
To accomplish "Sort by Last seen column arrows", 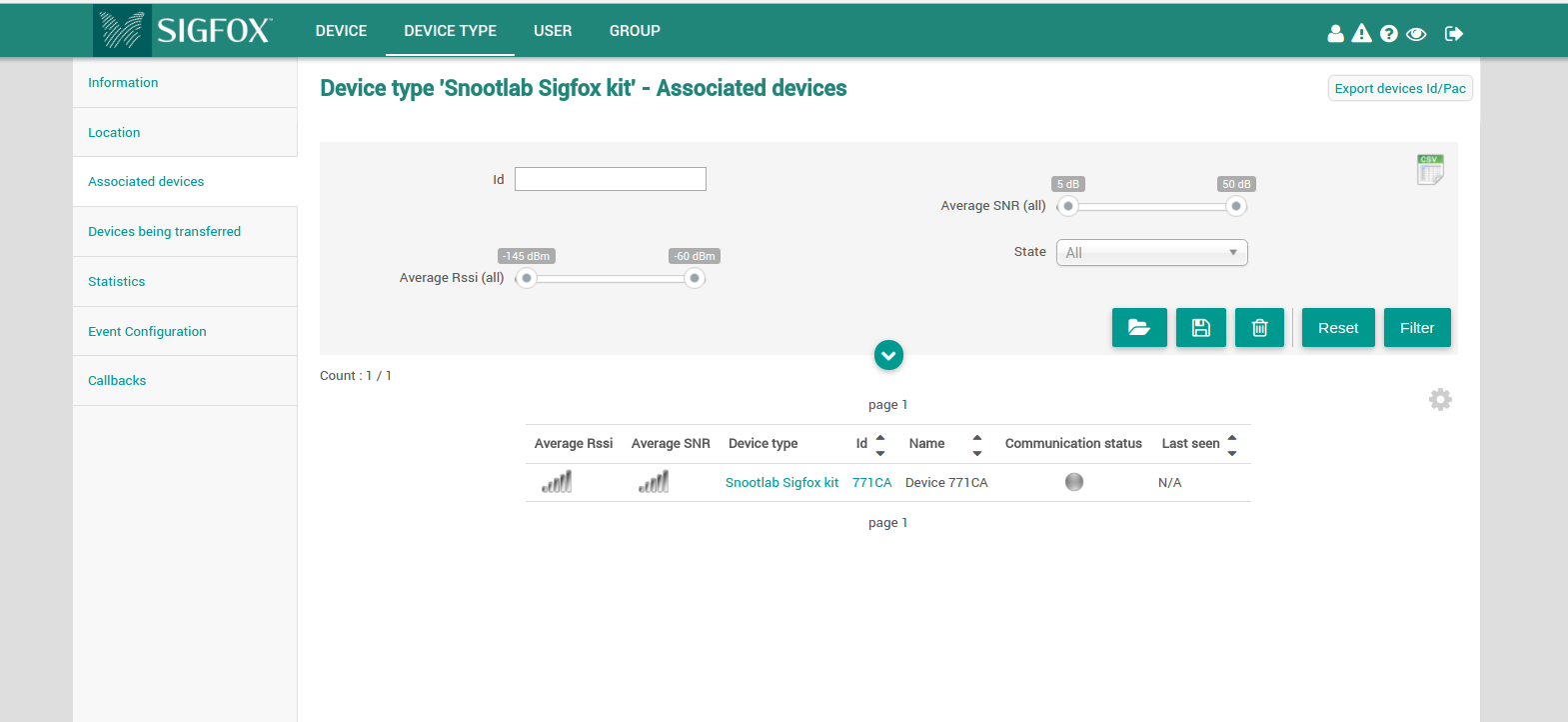I will pyautogui.click(x=1232, y=445).
